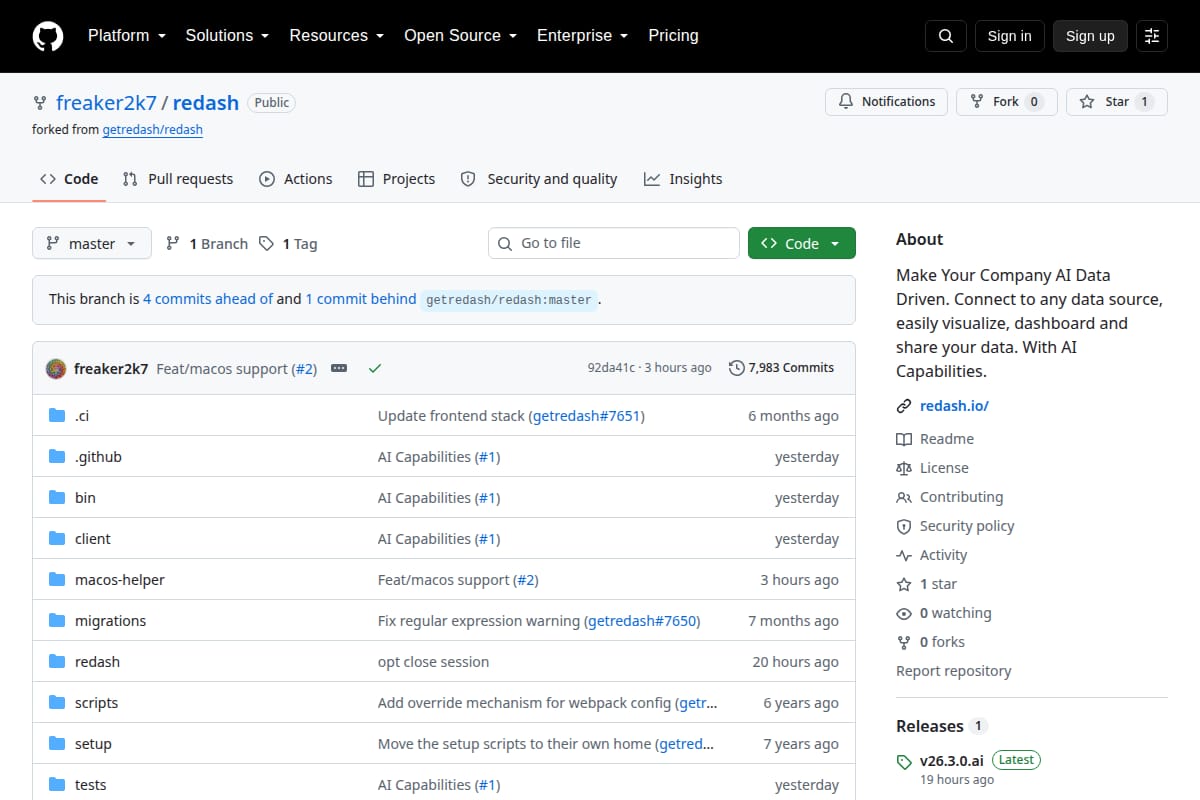The image size is (1200, 800).
Task: Click the folder icon for migrations
Action: click(x=57, y=621)
